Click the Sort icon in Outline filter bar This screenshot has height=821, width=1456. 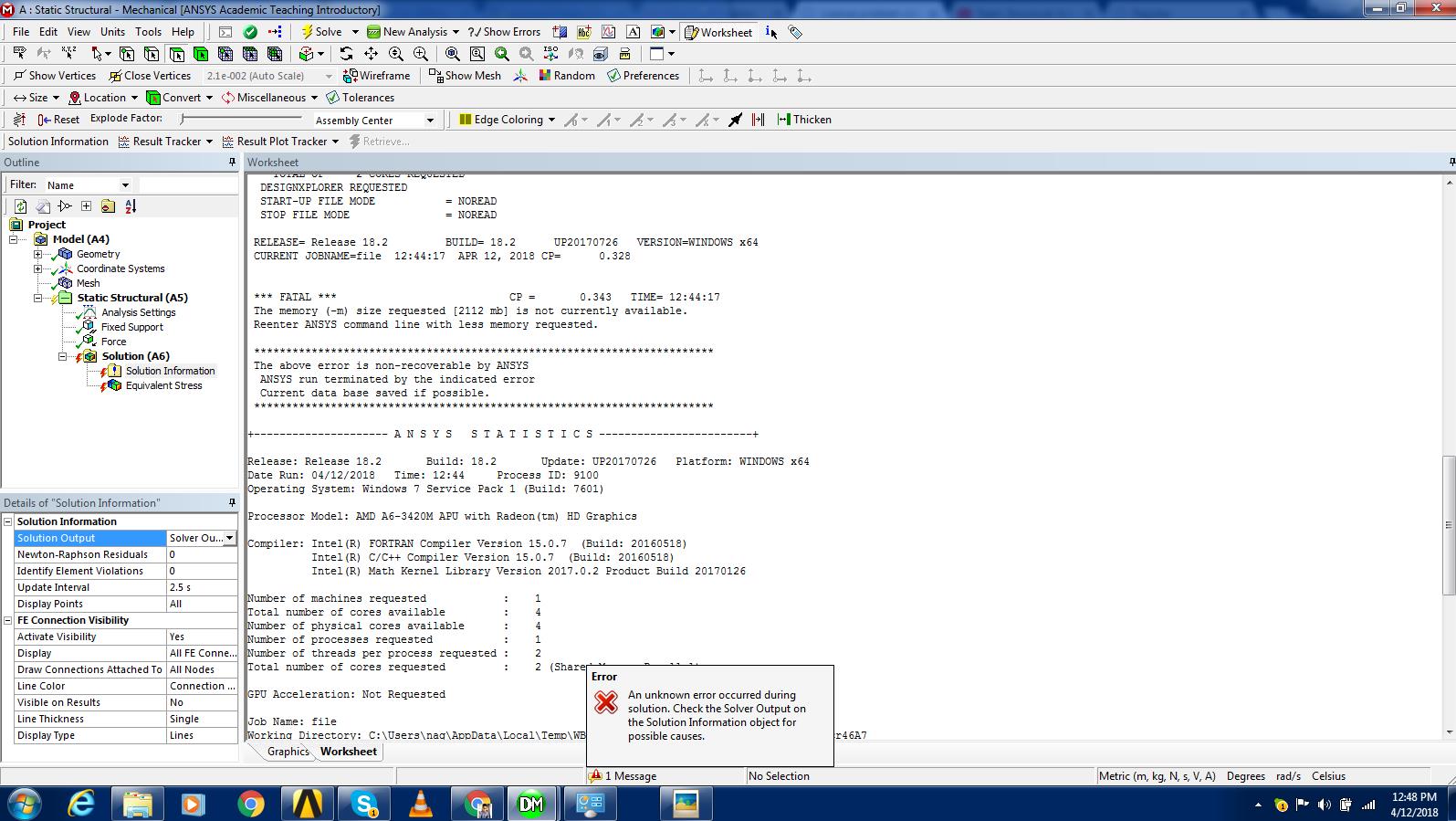pyautogui.click(x=131, y=206)
